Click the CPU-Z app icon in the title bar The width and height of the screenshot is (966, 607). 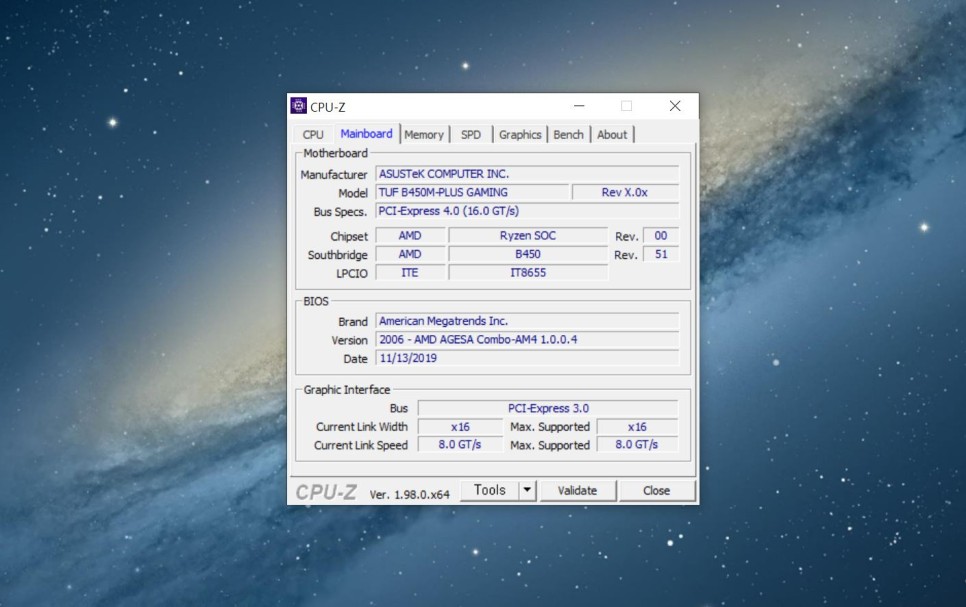click(x=299, y=106)
